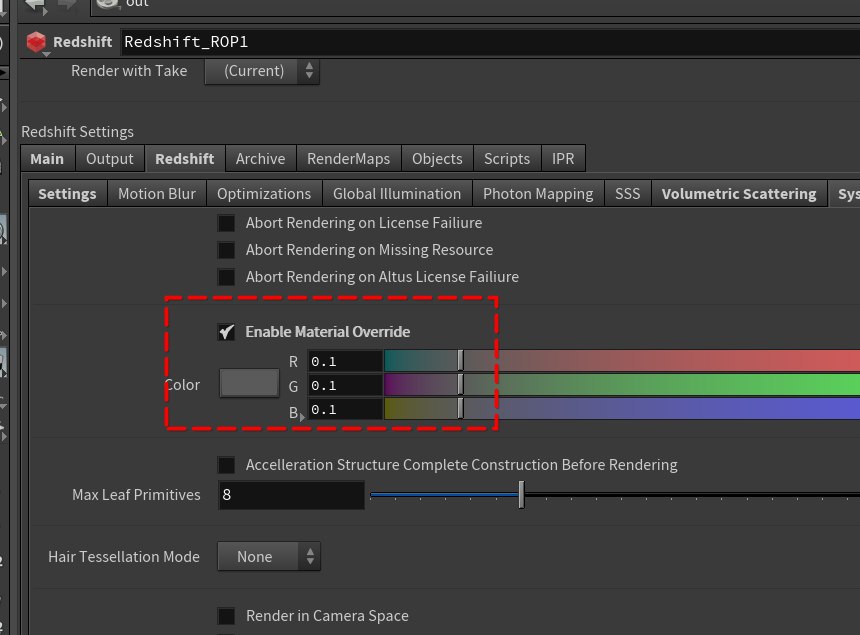
Task: Click the back navigation arrow icon
Action: tap(35, 5)
